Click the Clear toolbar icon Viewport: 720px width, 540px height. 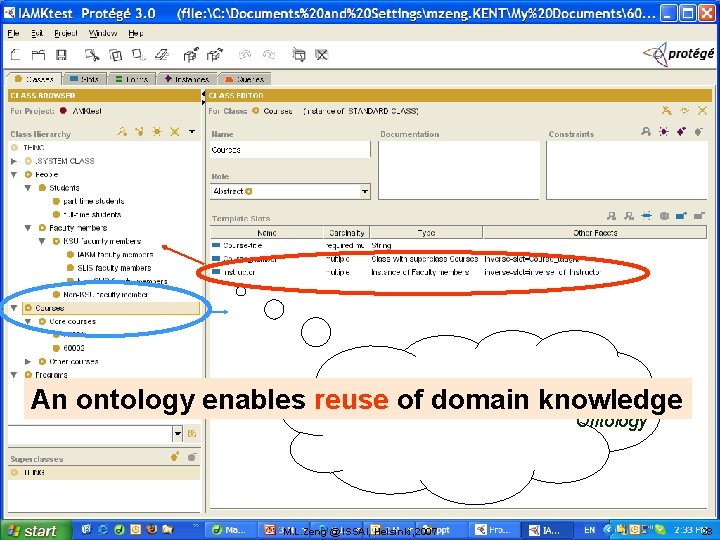(x=162, y=55)
